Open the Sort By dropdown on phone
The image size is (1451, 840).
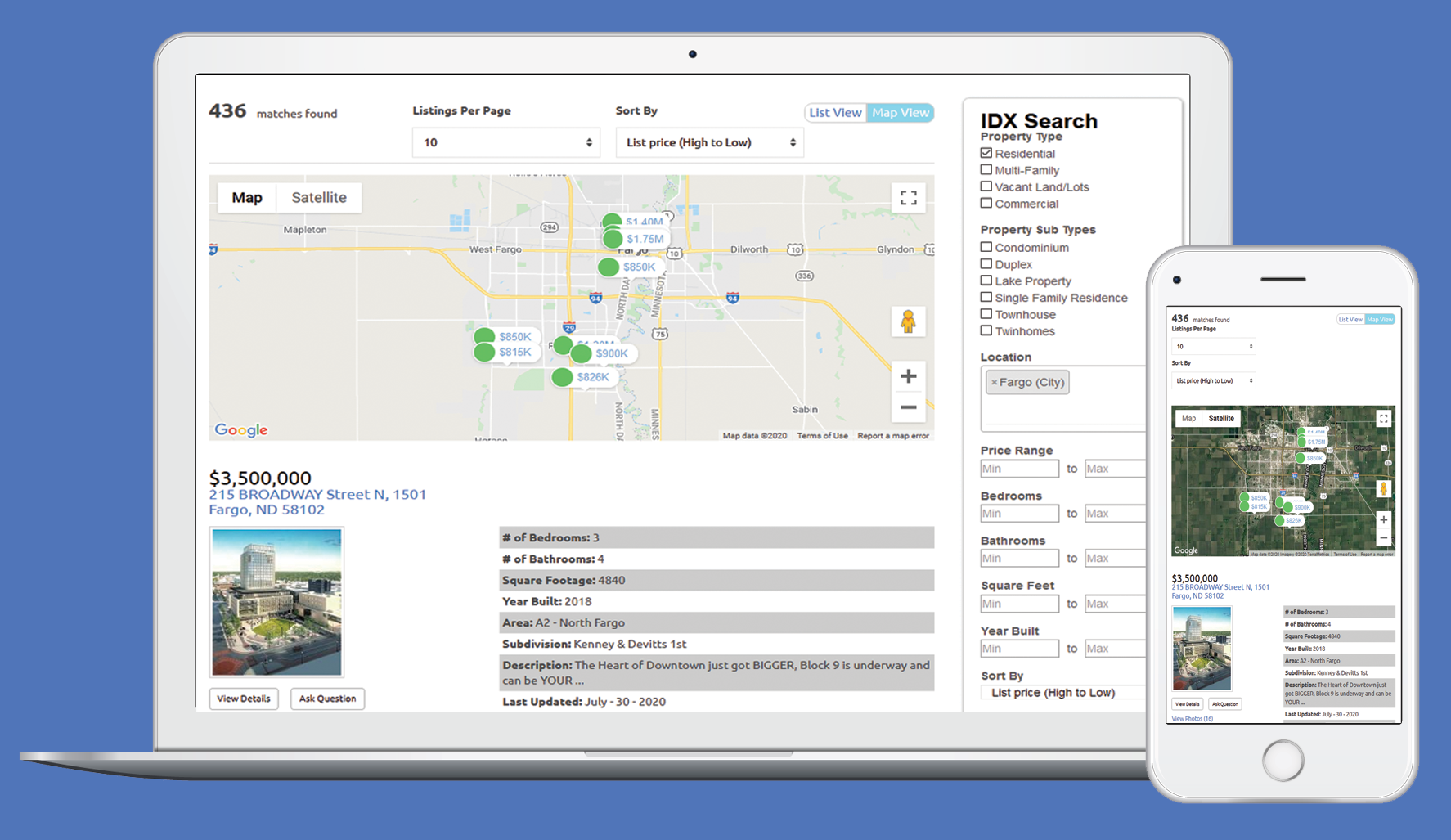(x=1213, y=380)
